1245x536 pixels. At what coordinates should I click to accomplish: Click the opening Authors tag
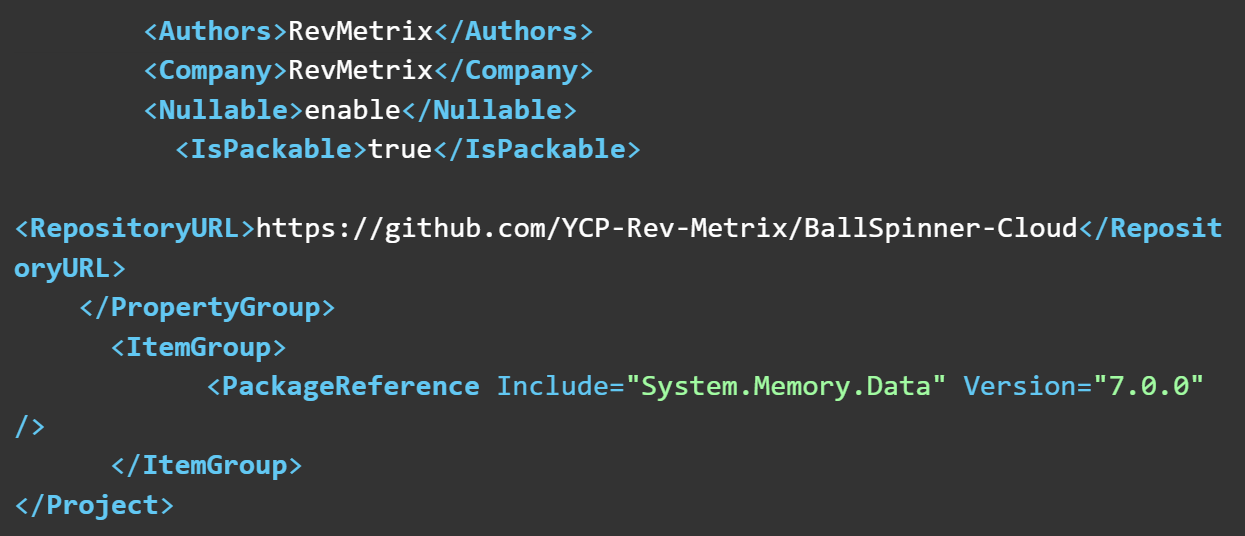tap(215, 31)
